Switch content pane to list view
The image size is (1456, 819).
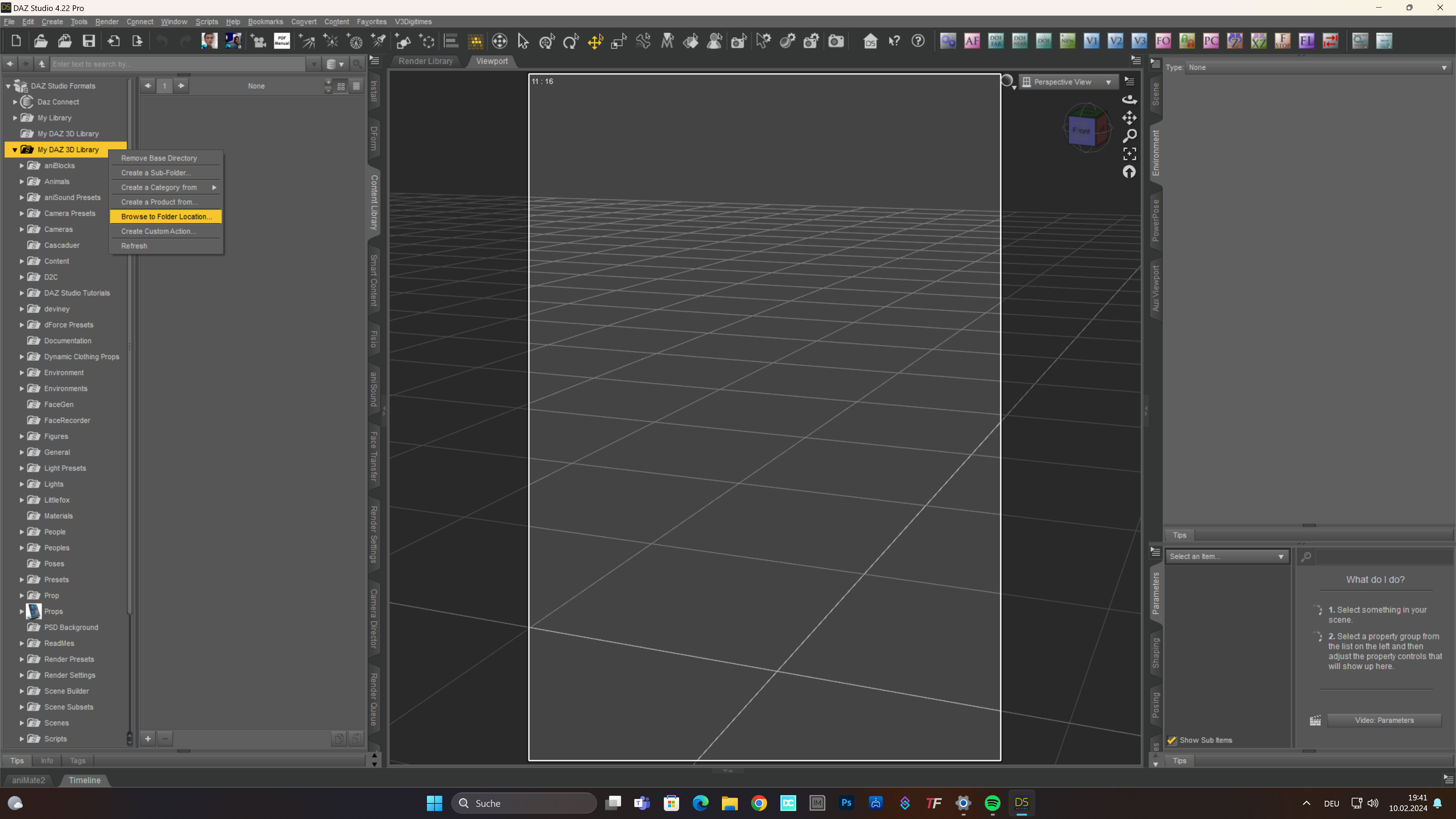[356, 86]
